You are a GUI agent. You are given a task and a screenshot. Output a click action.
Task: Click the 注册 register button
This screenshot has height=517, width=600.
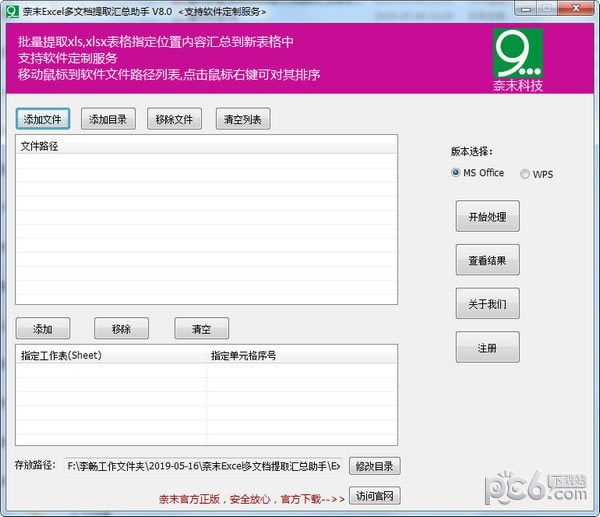488,347
